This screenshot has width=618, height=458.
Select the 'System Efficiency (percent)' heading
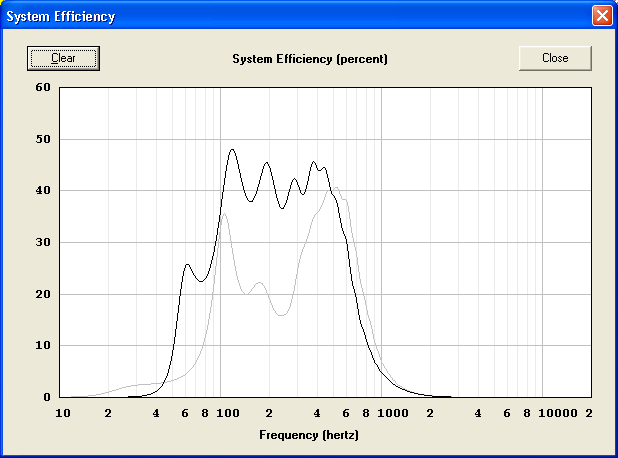(x=310, y=59)
